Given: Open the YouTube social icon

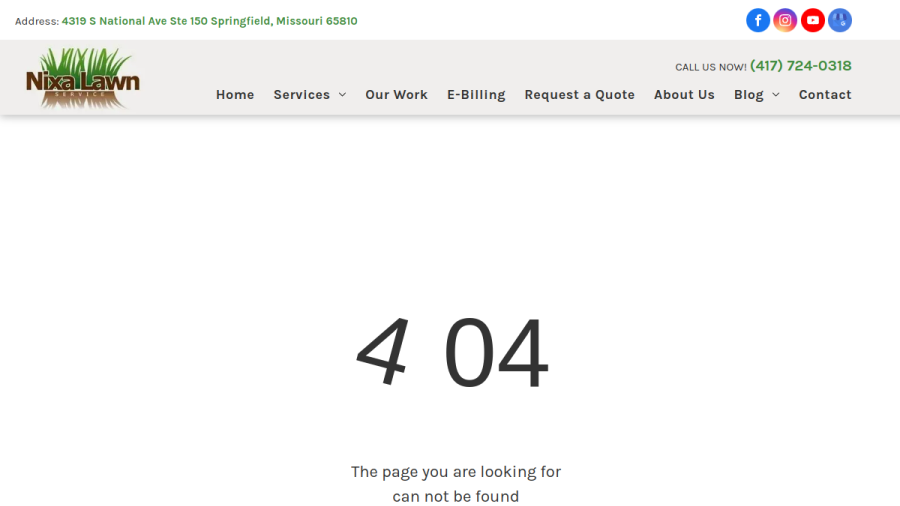Looking at the screenshot, I should (813, 21).
